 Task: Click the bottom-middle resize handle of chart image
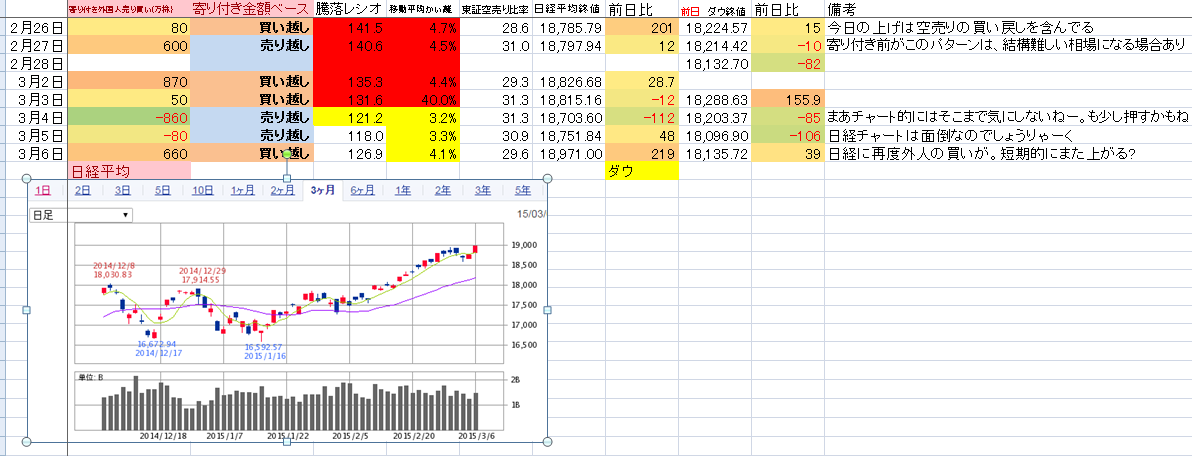(x=288, y=441)
